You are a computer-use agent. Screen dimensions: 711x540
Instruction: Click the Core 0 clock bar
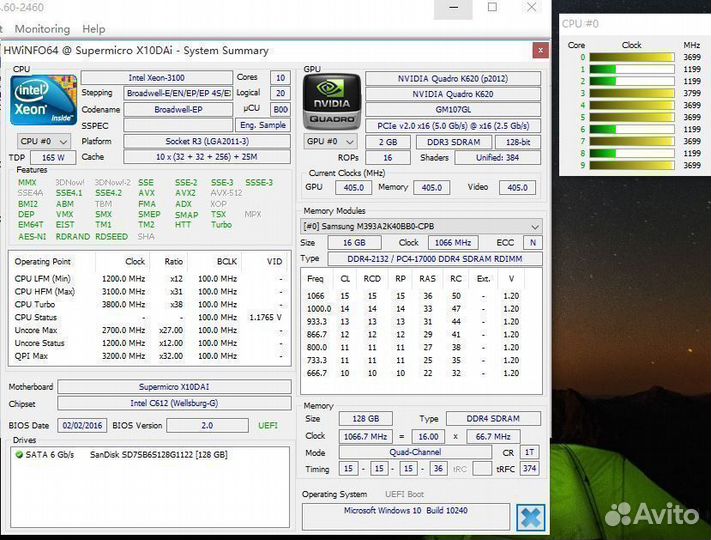point(632,57)
